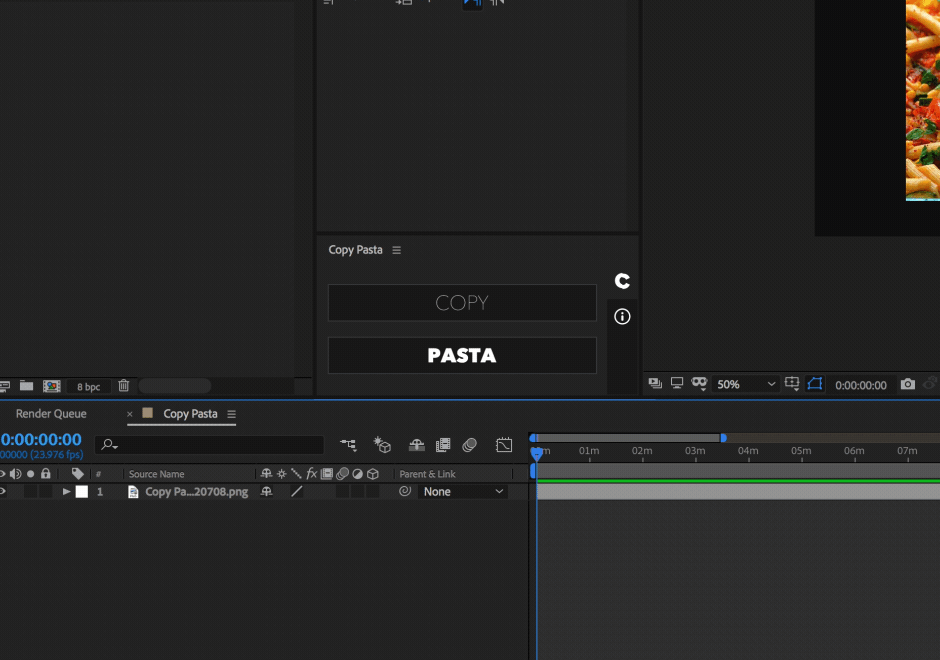
Task: Open the grid and guide options dropdown
Action: (x=792, y=384)
